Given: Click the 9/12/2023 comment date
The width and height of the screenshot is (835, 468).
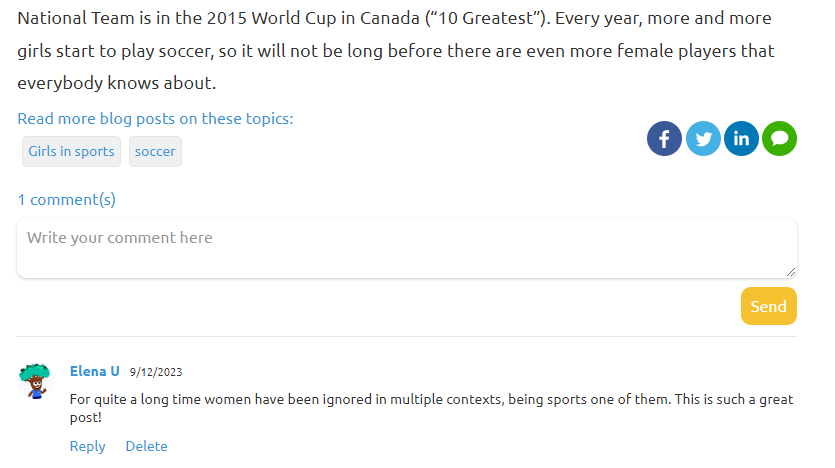Looking at the screenshot, I should click(x=156, y=372).
